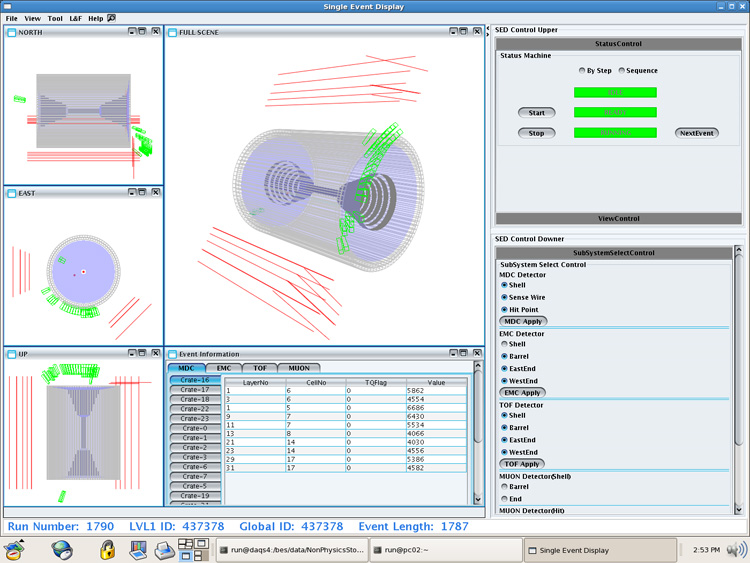Toggle MDC Detector Sense Wire option
750x563 pixels.
(x=504, y=297)
